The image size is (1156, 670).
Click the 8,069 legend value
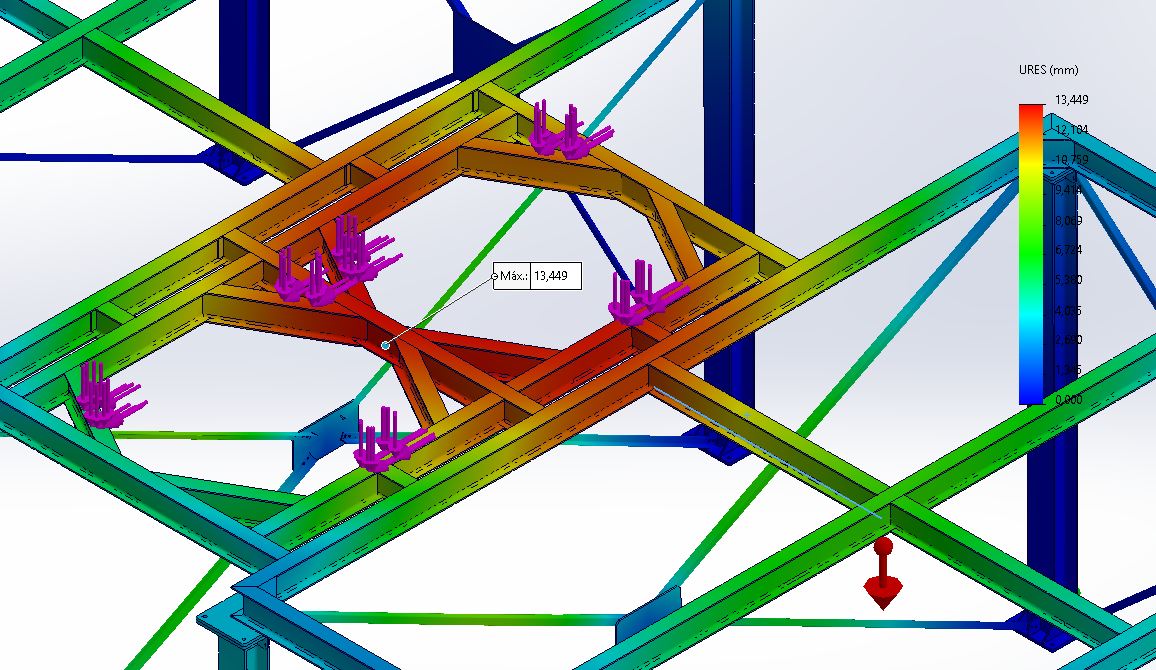click(1068, 220)
